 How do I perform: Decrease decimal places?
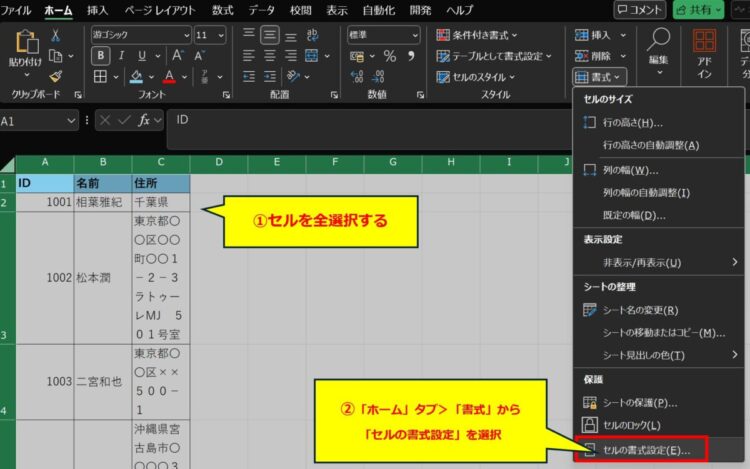coord(378,76)
